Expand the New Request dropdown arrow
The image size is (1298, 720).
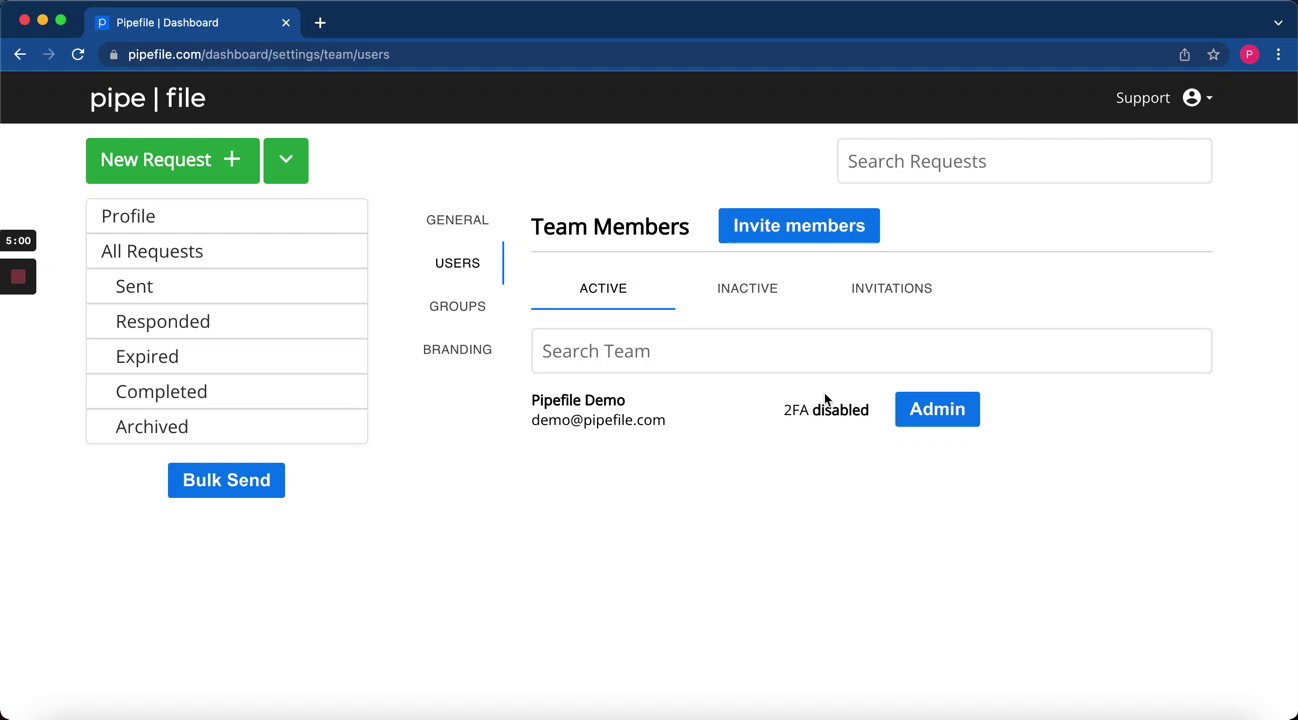286,160
